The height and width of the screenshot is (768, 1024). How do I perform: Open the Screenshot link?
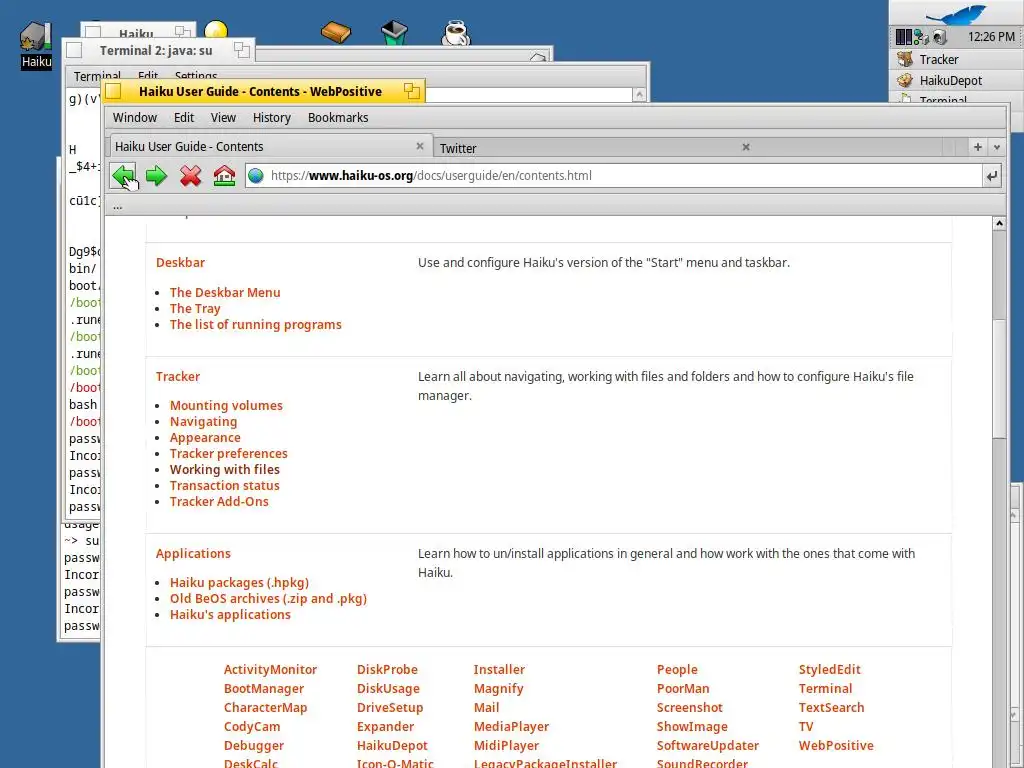click(690, 707)
